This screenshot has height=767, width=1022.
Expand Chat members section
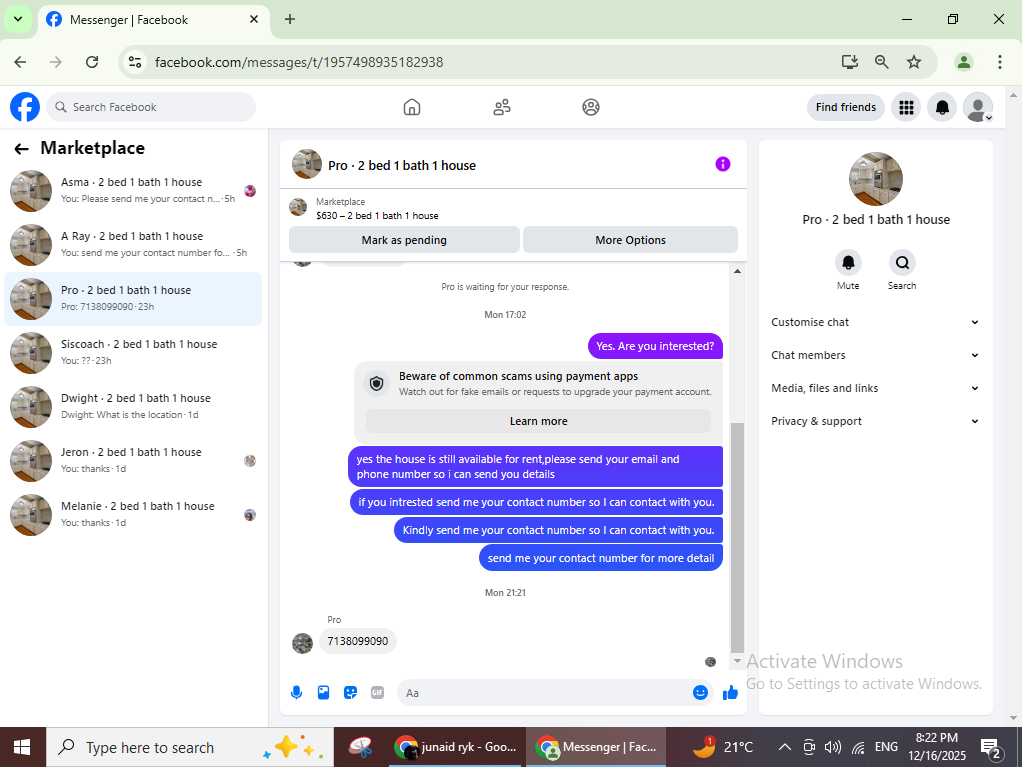pos(875,355)
